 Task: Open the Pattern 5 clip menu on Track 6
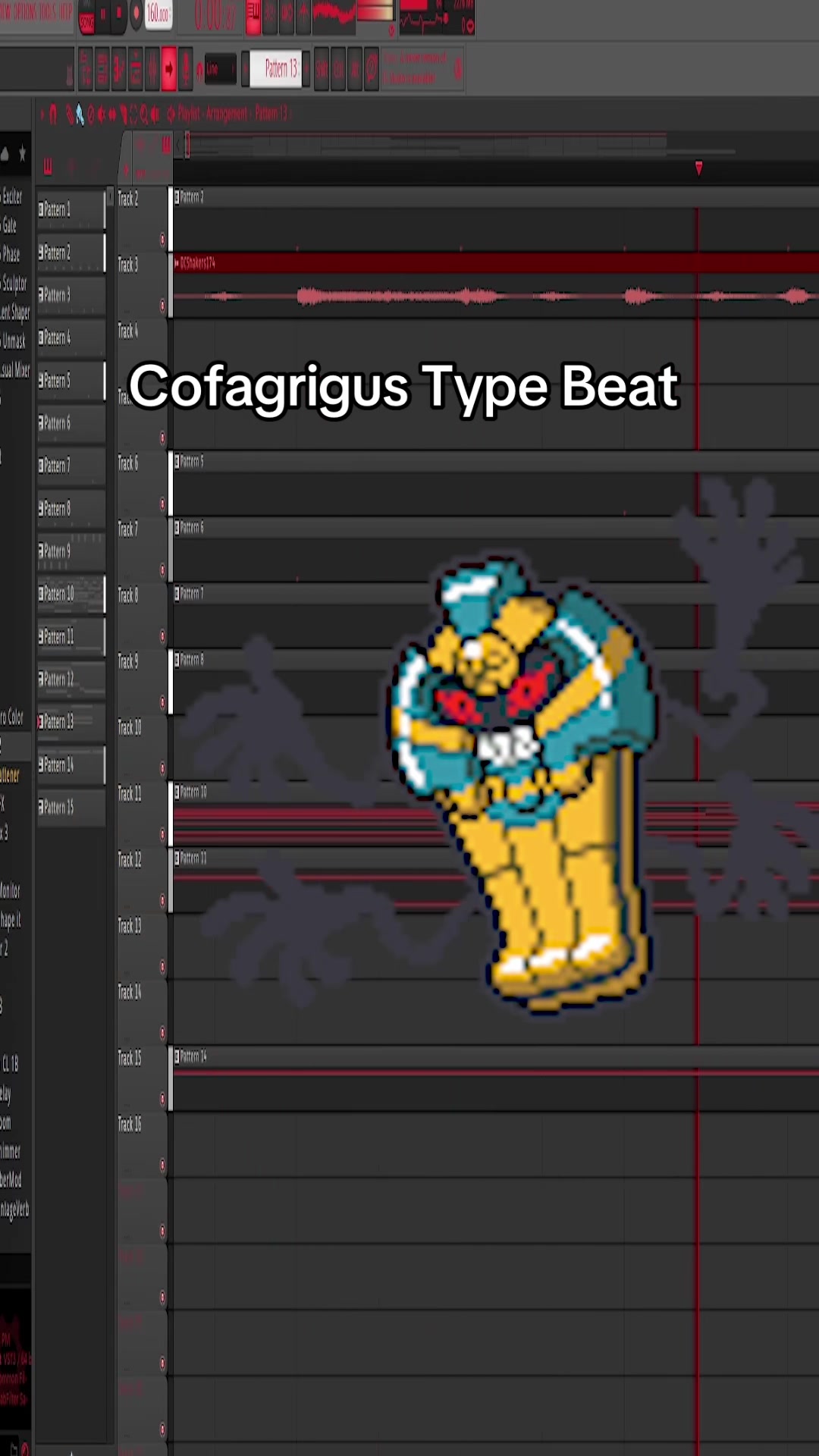(177, 461)
